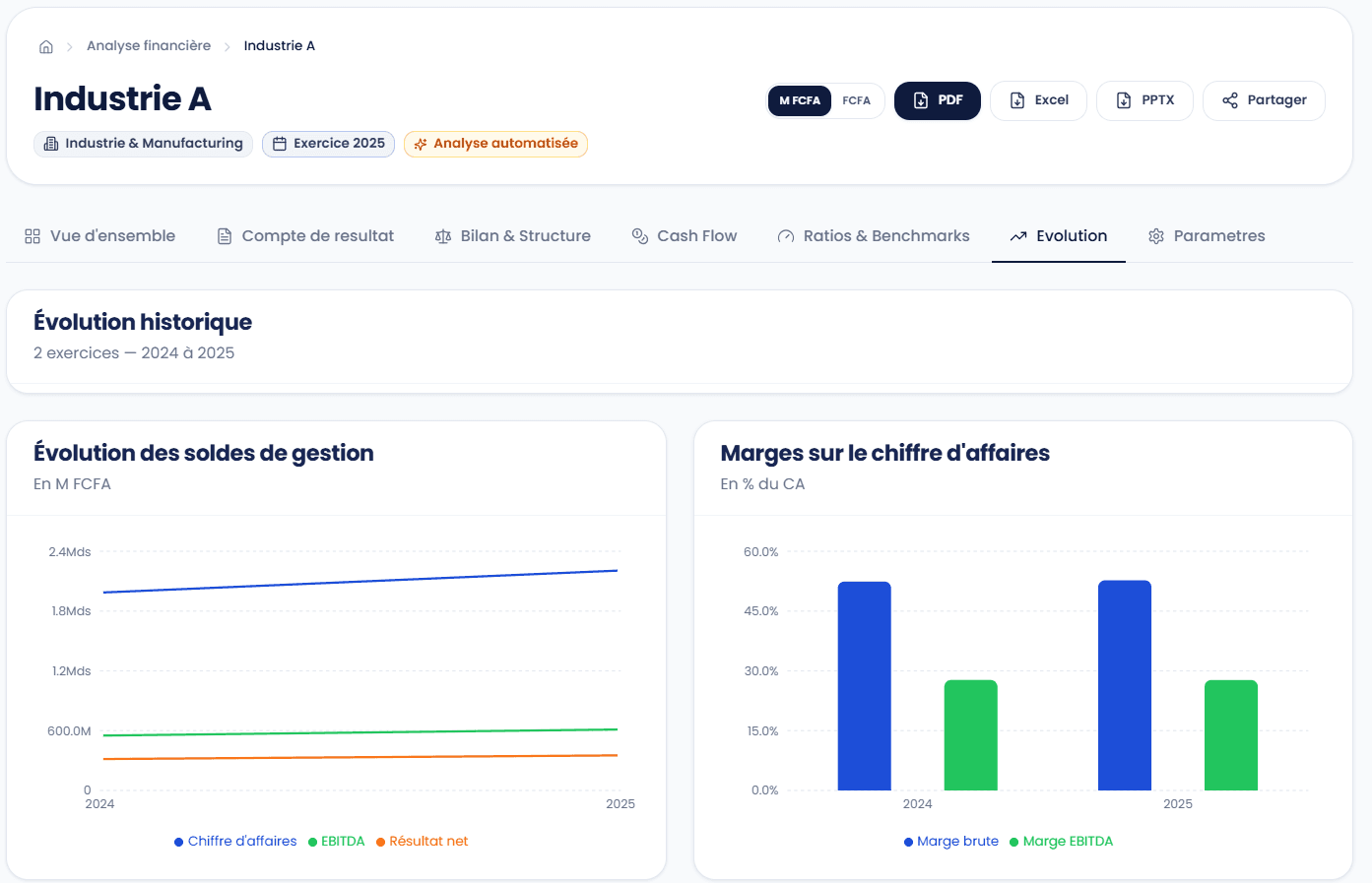This screenshot has height=883, width=1372.
Task: Click the home breadcrumb icon
Action: click(45, 46)
